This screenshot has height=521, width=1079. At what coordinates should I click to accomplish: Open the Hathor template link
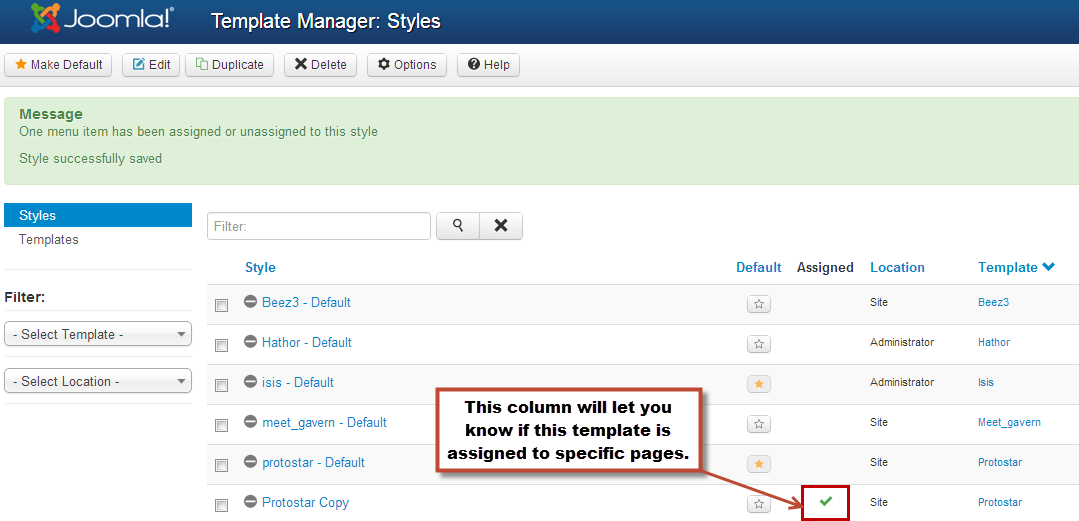point(994,342)
